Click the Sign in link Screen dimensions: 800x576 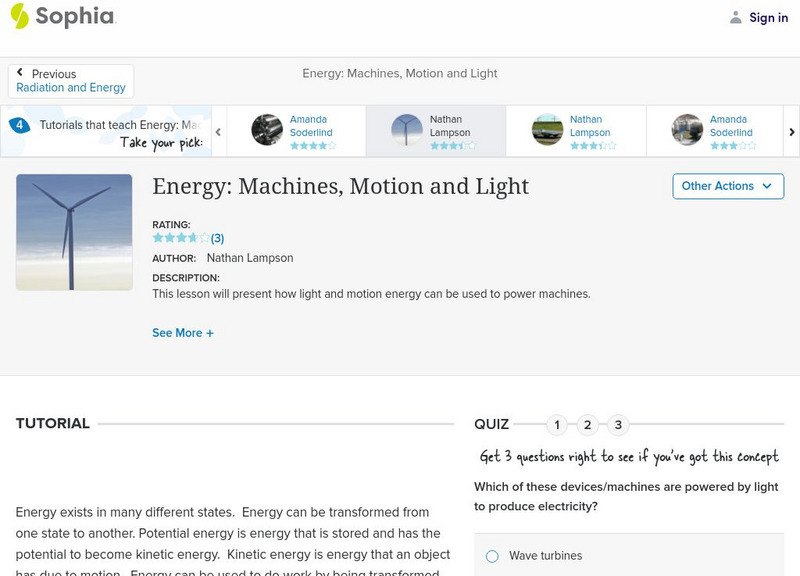pyautogui.click(x=768, y=17)
